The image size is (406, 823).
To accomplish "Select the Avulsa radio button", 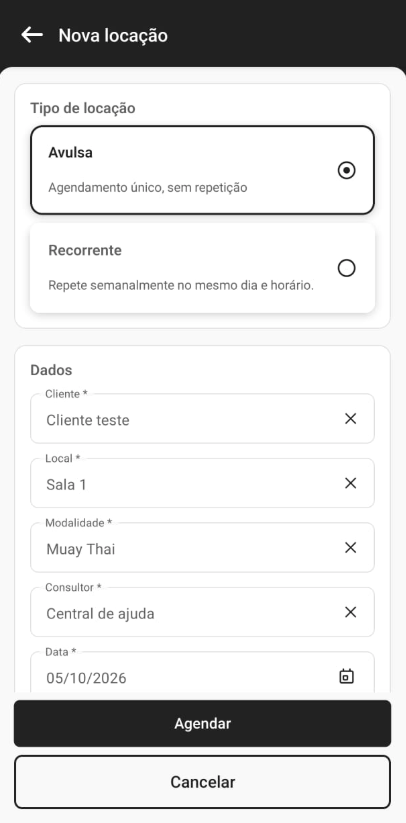I will pos(346,171).
